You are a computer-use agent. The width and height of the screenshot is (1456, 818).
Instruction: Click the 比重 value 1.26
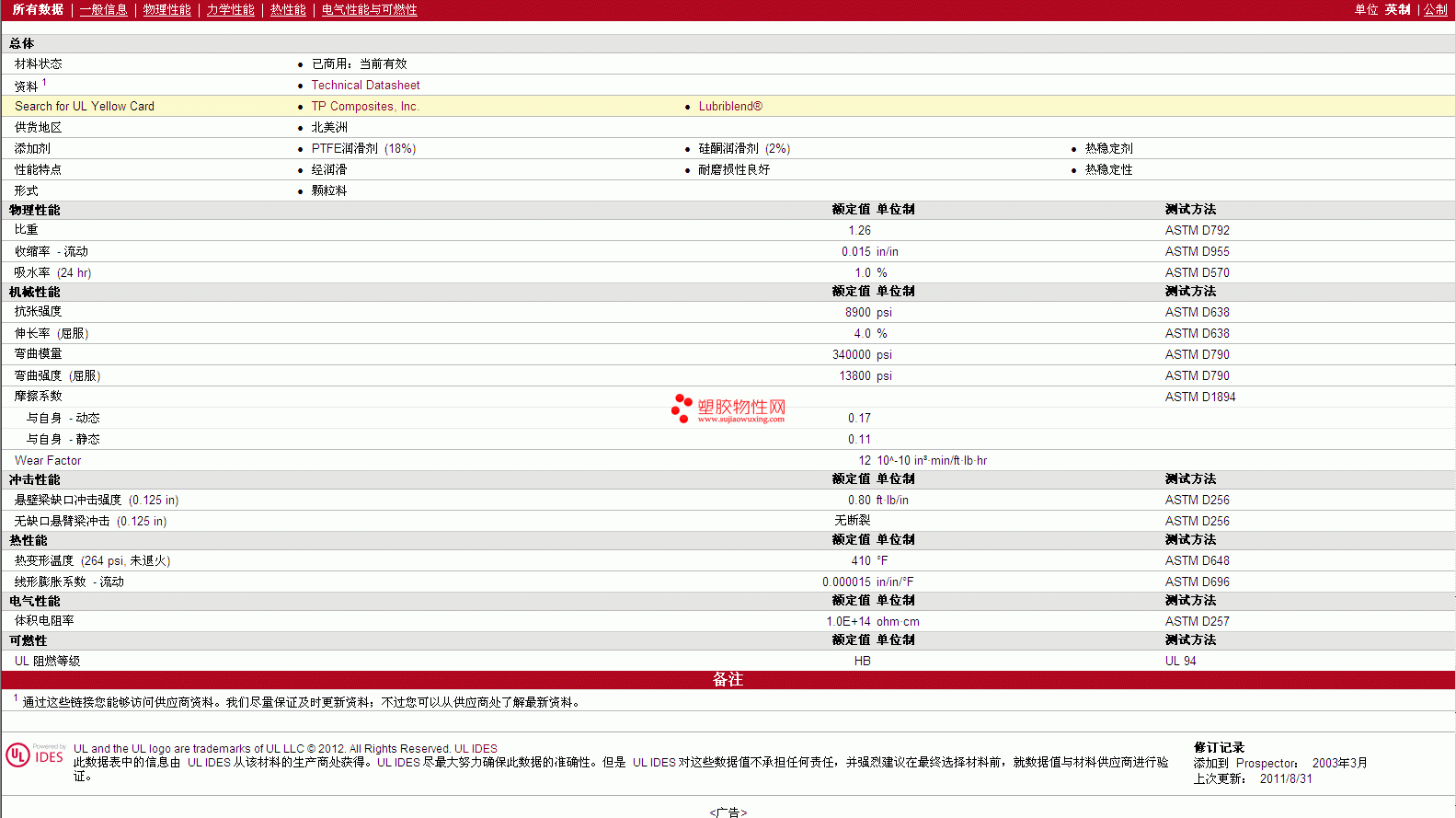tap(859, 231)
